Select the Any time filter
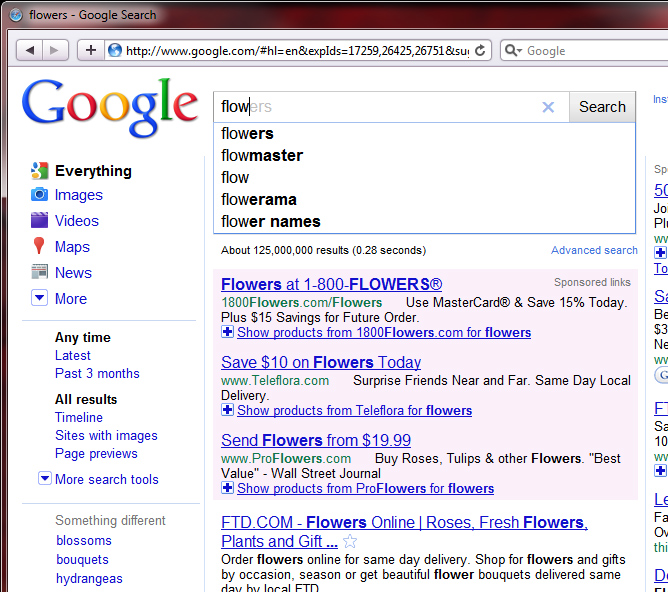 [x=83, y=337]
